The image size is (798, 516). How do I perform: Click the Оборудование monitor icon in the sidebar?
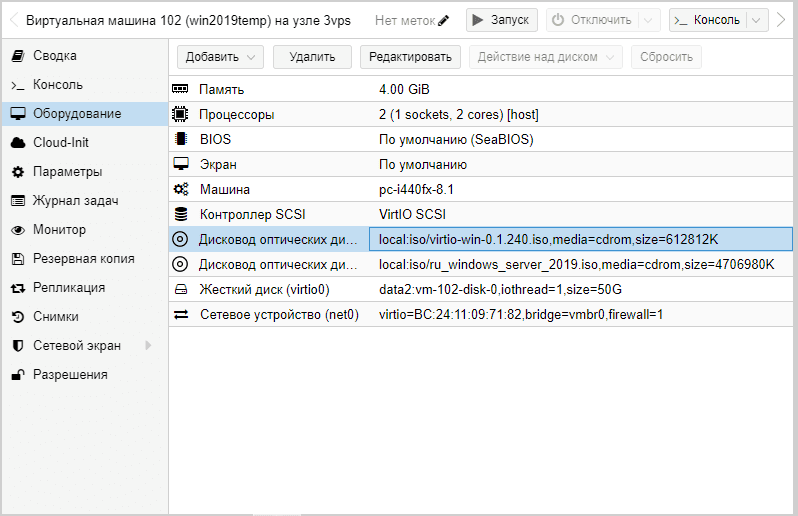[x=18, y=113]
